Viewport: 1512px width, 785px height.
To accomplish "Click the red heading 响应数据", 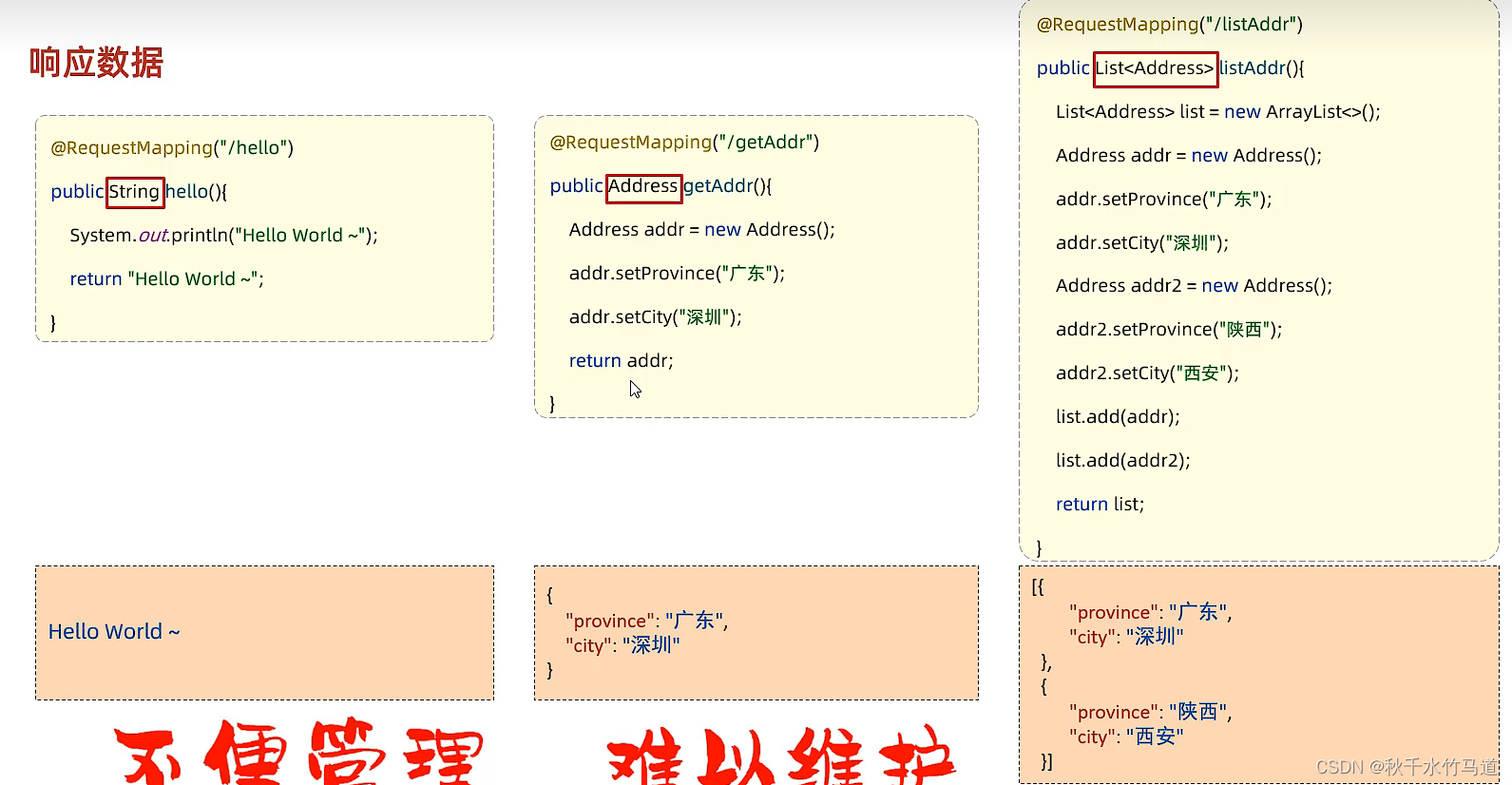I will [x=96, y=63].
